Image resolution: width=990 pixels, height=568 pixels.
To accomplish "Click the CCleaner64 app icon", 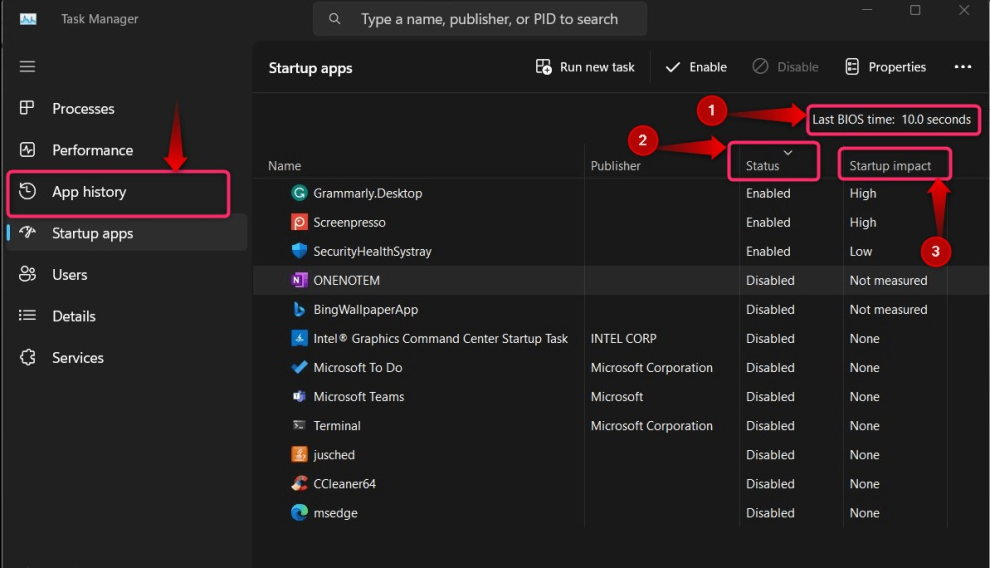I will click(299, 484).
